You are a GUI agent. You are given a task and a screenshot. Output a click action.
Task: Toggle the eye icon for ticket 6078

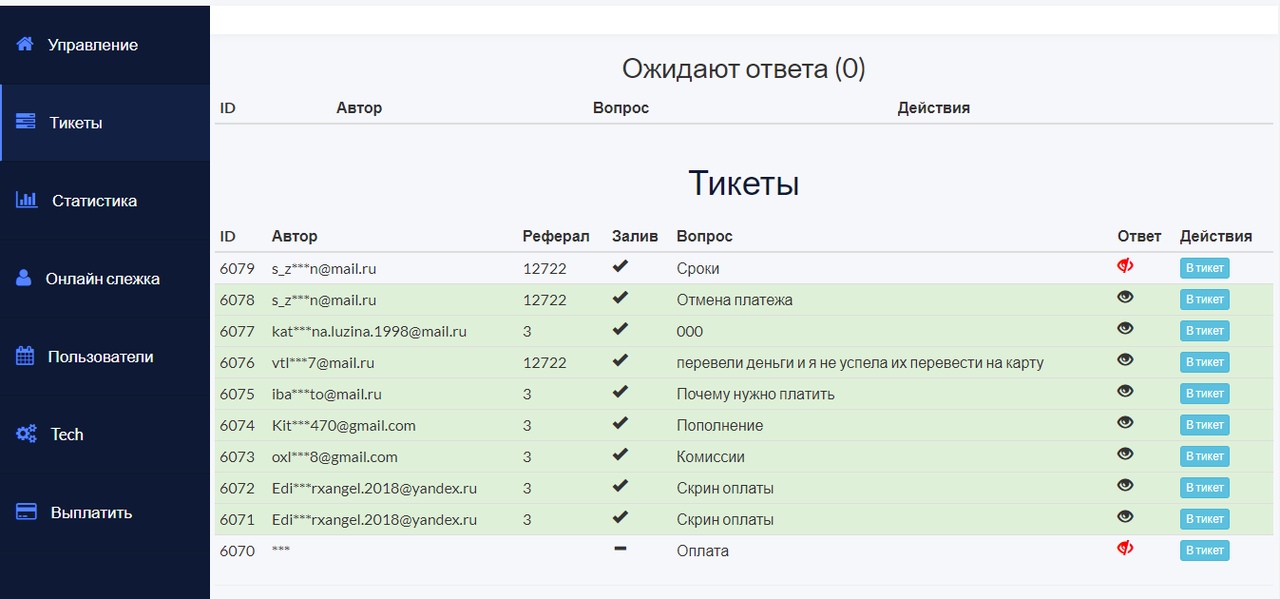1125,297
